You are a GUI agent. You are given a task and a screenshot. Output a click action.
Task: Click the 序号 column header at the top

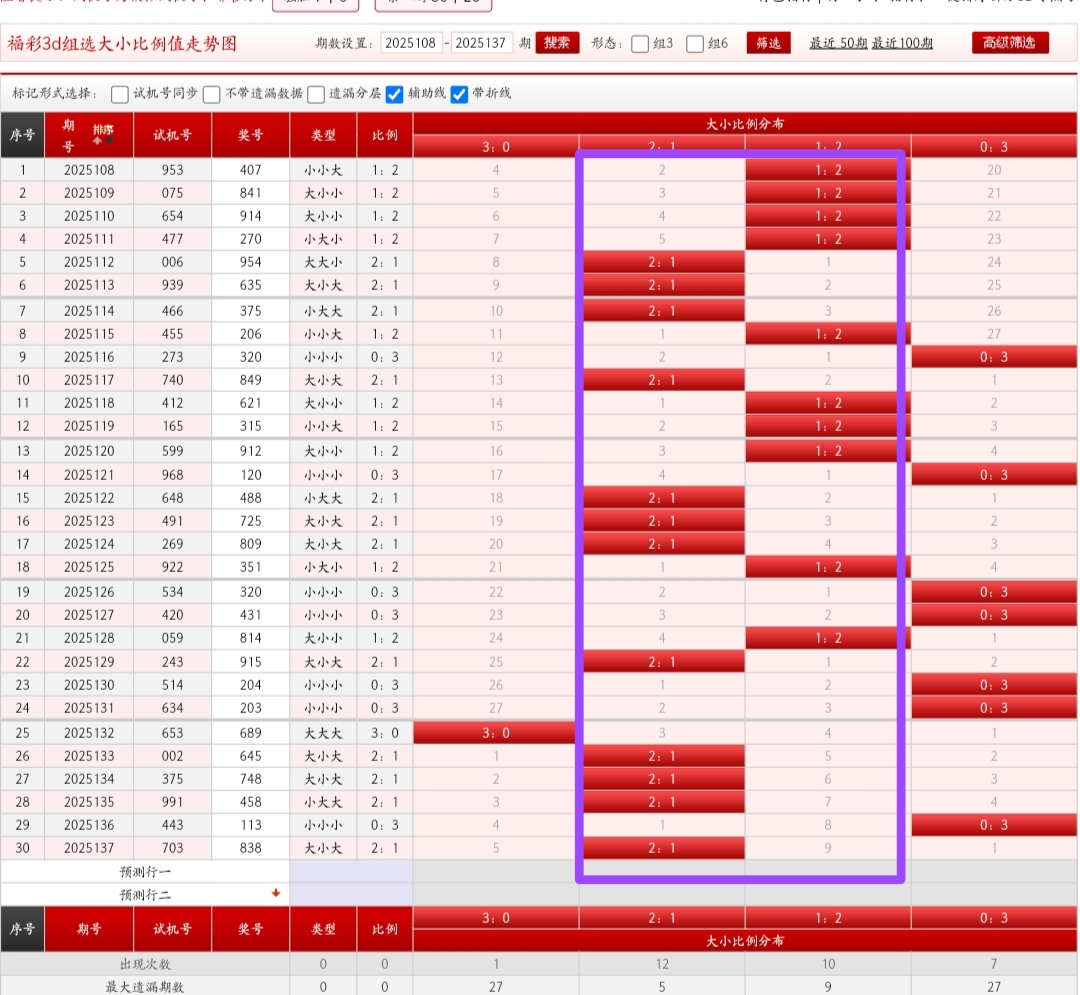point(22,135)
